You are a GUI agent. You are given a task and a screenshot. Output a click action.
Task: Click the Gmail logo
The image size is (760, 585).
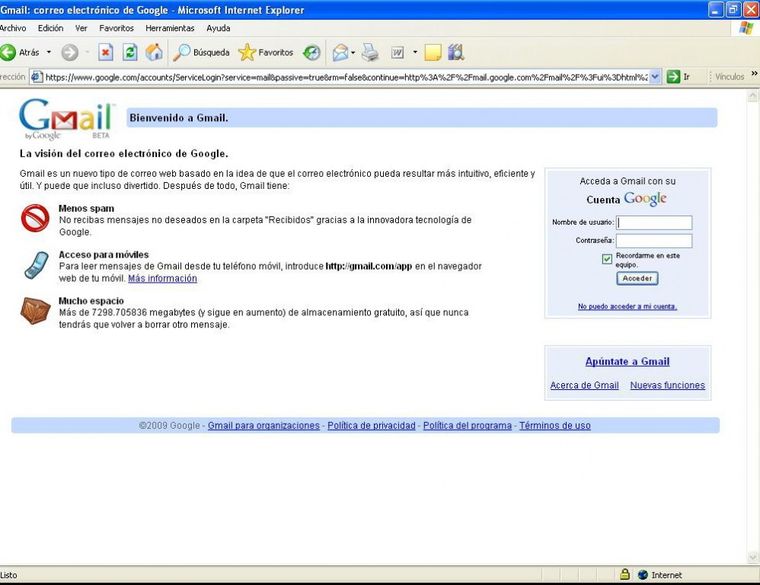pos(66,119)
